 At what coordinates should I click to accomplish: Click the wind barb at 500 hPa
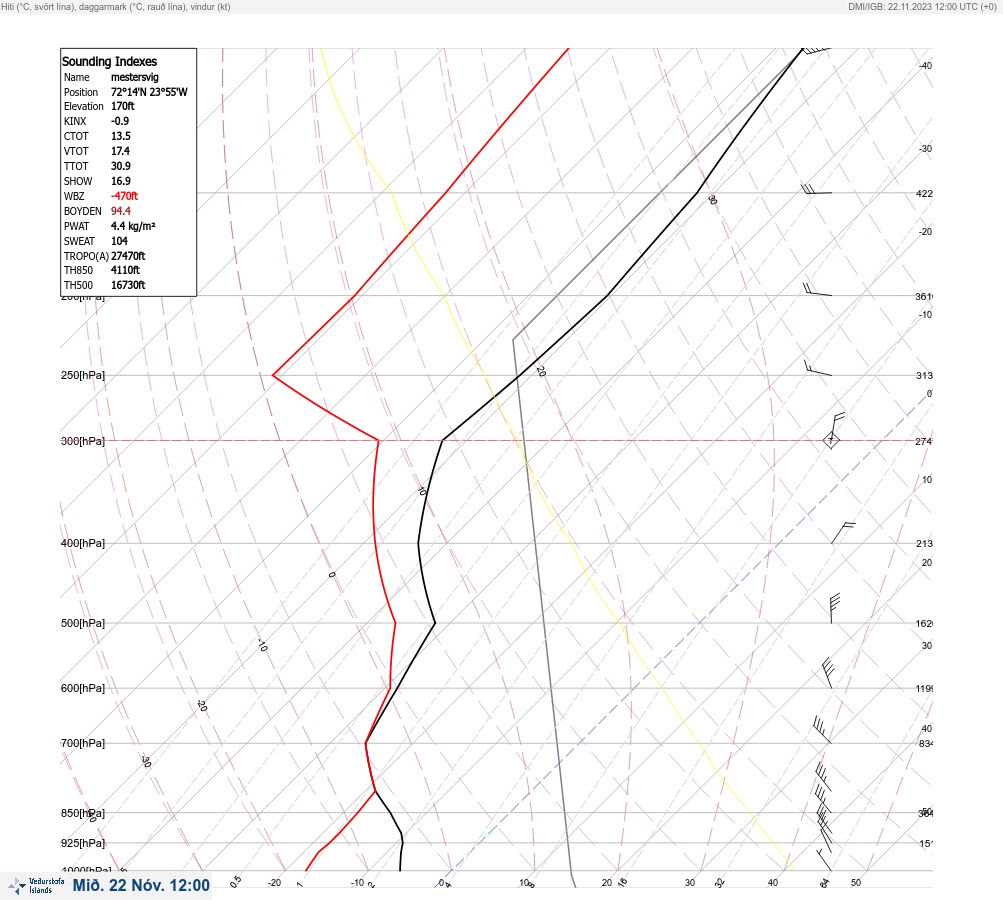[x=835, y=608]
